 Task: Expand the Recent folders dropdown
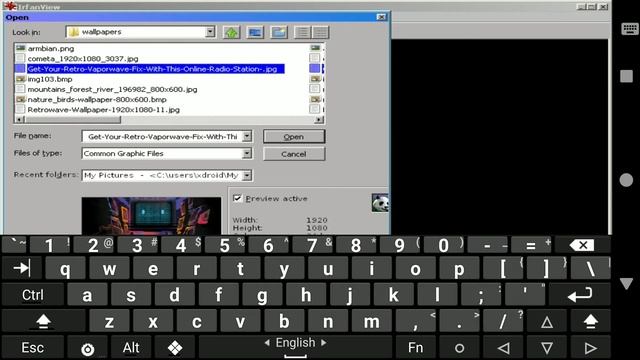point(247,175)
